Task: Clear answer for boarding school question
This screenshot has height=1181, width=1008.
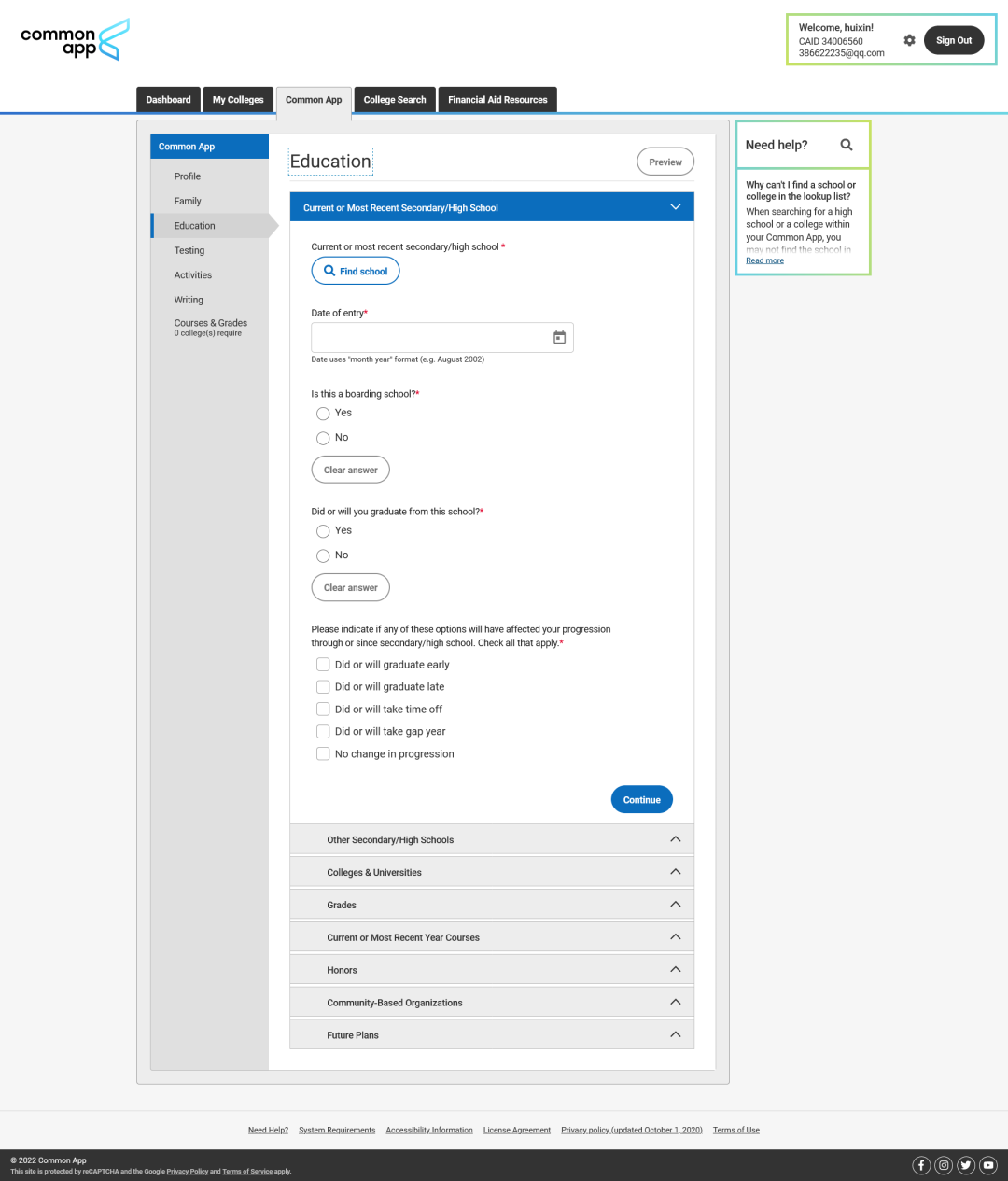Action: point(350,470)
